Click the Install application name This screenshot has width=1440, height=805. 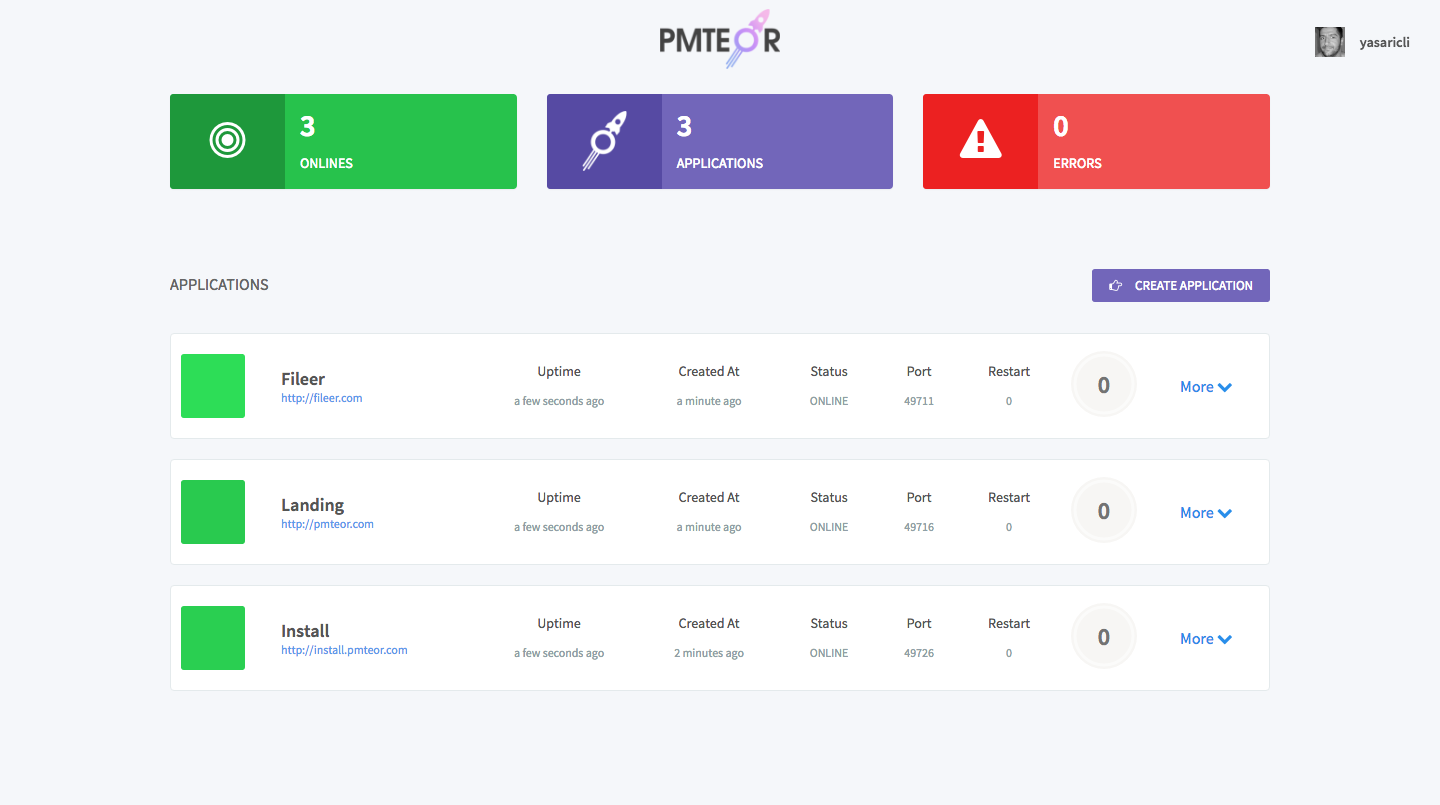click(x=305, y=631)
